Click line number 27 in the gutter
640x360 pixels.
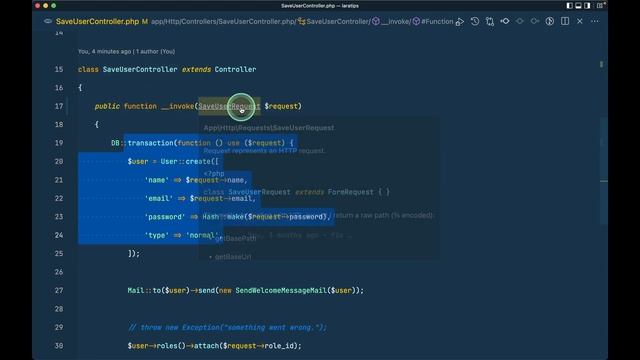click(x=59, y=290)
